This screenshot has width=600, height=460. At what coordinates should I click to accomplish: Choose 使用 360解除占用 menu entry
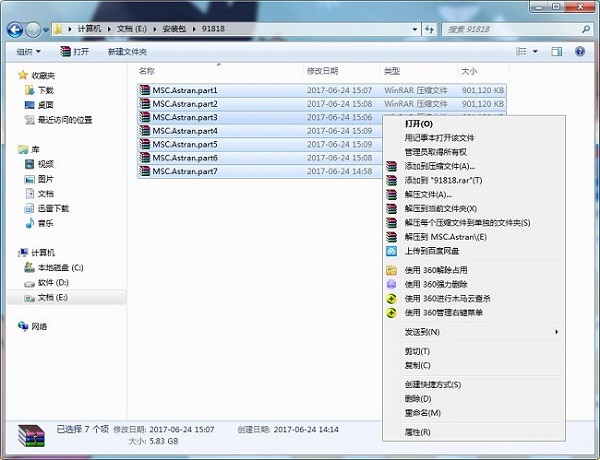pos(474,270)
